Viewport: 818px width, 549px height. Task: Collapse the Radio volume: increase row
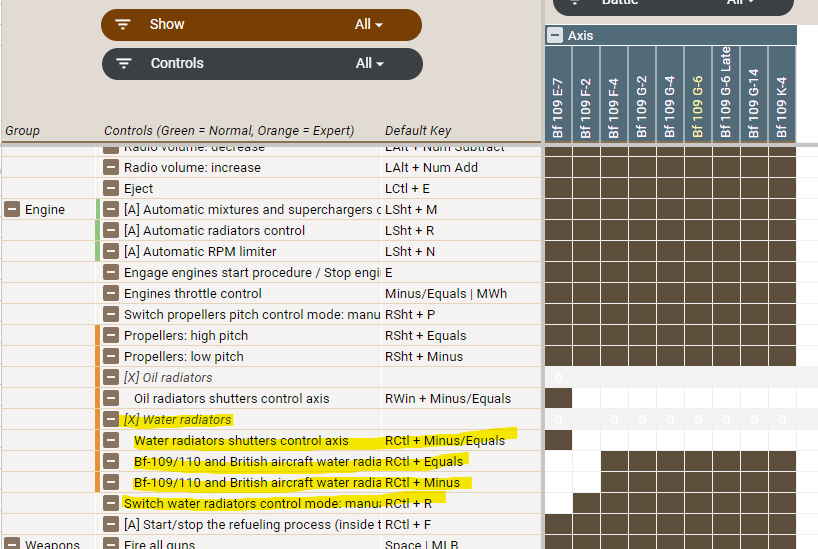pos(111,168)
